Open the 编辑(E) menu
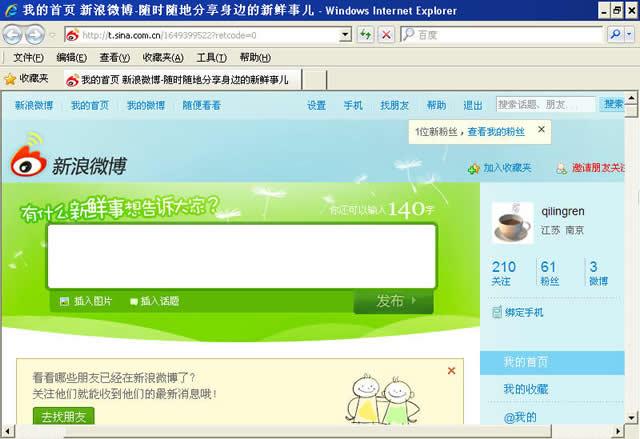 point(71,58)
